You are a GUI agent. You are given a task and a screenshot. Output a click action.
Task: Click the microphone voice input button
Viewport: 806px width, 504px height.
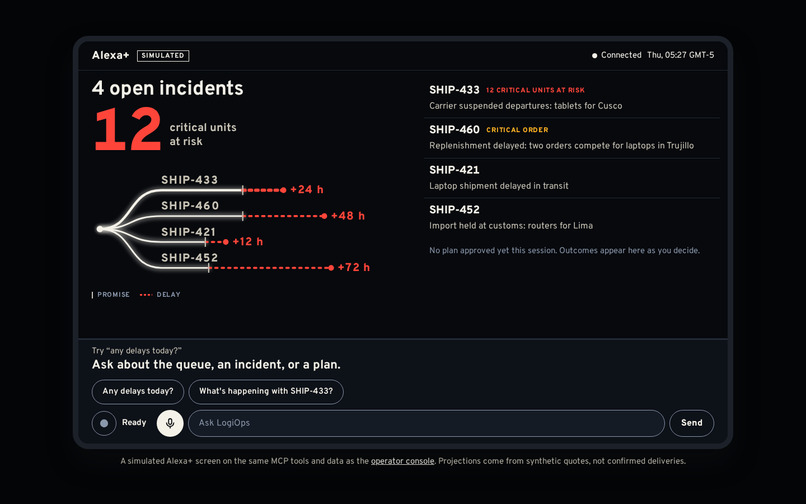[x=170, y=423]
